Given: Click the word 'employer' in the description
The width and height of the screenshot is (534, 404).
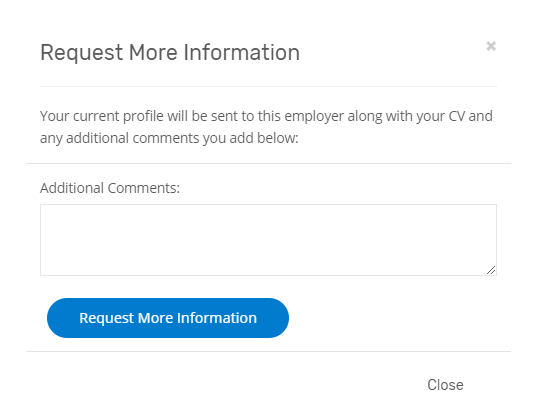Looking at the screenshot, I should click(x=314, y=117).
